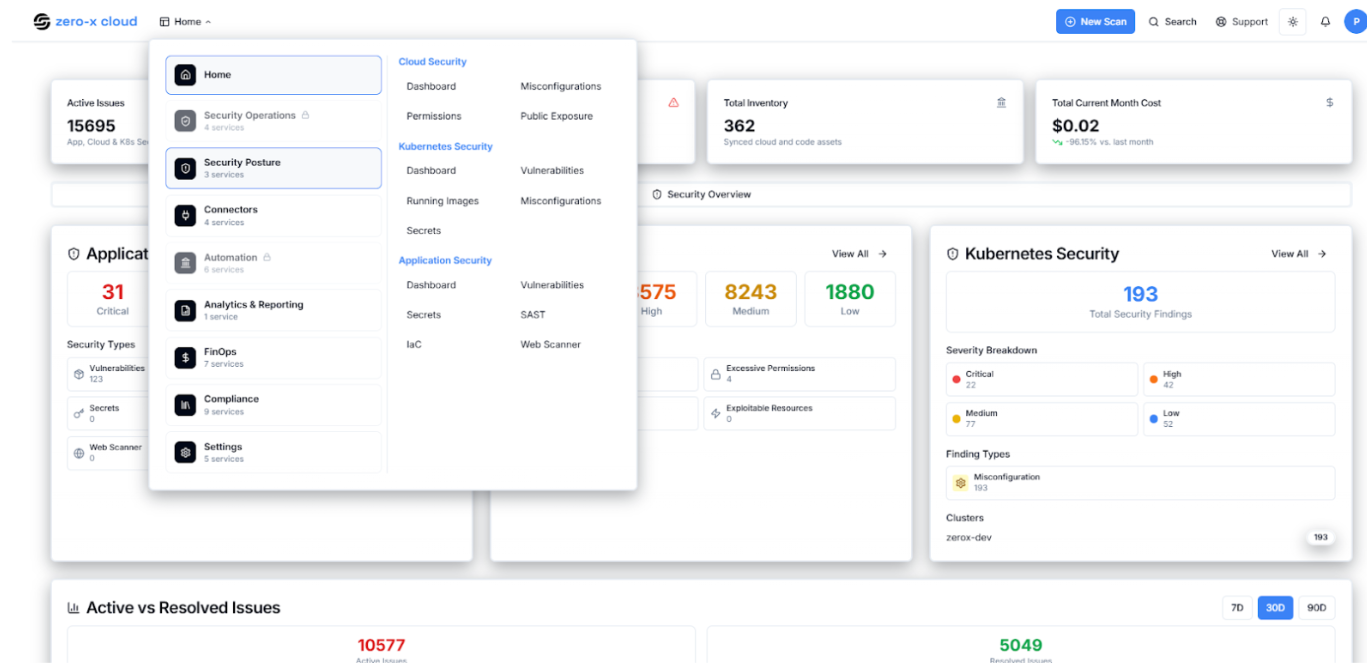This screenshot has height=664, width=1372.
Task: Click the Secrets key icon
Action: tap(79, 413)
